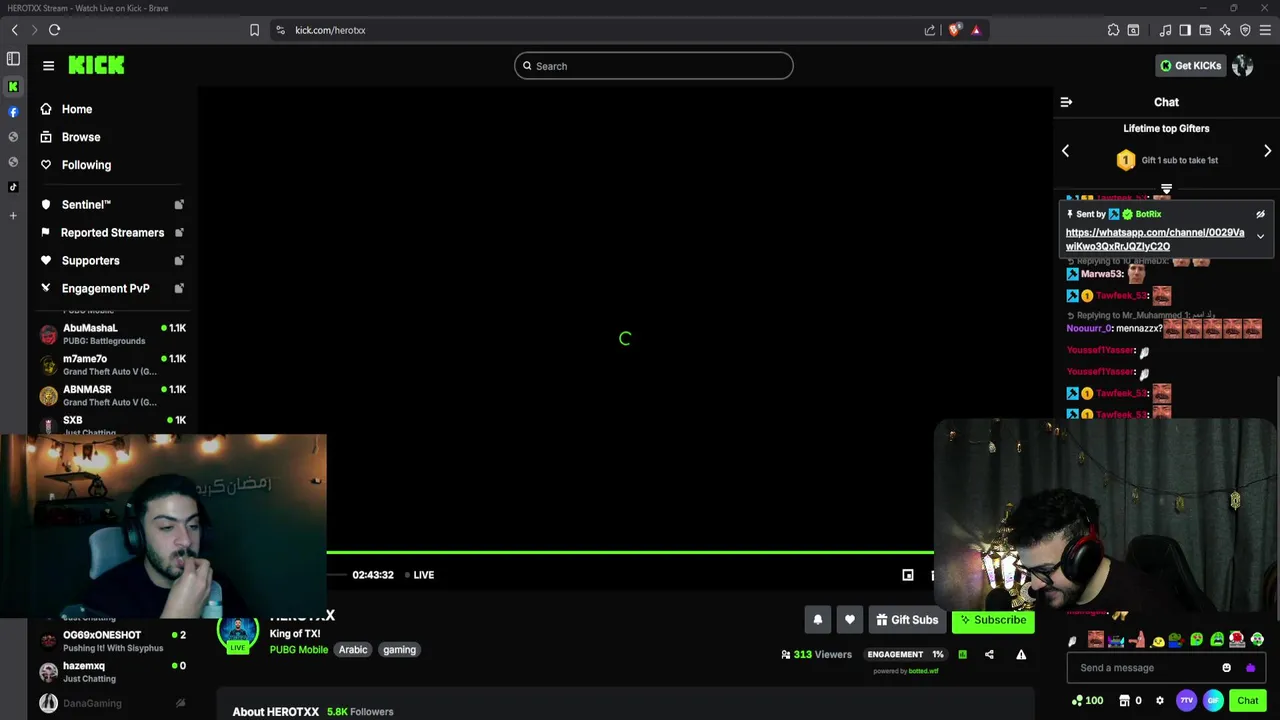1280x720 pixels.
Task: Click the botted.wtf link
Action: click(923, 671)
